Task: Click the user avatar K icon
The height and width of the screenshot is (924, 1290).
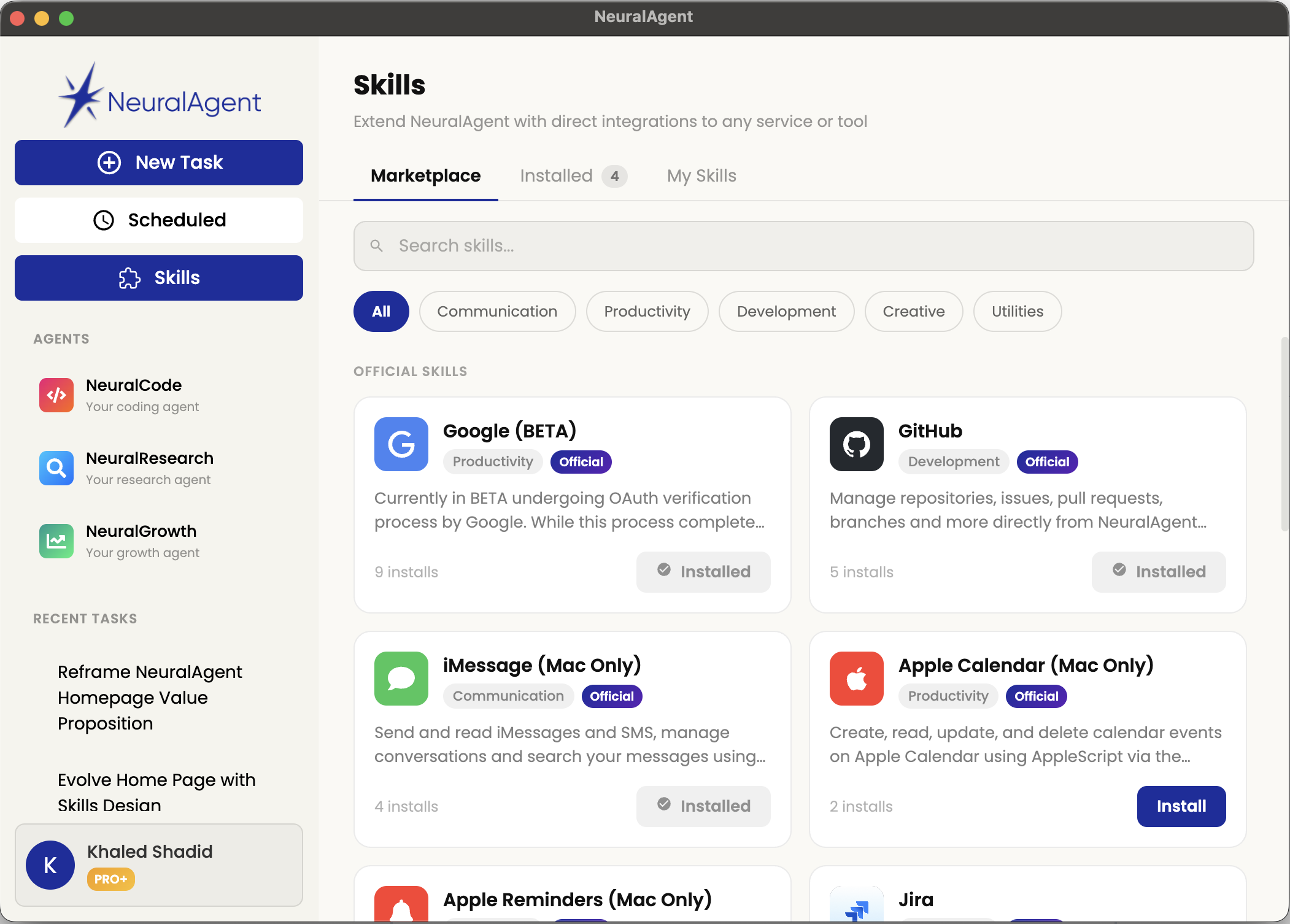Action: click(x=50, y=865)
